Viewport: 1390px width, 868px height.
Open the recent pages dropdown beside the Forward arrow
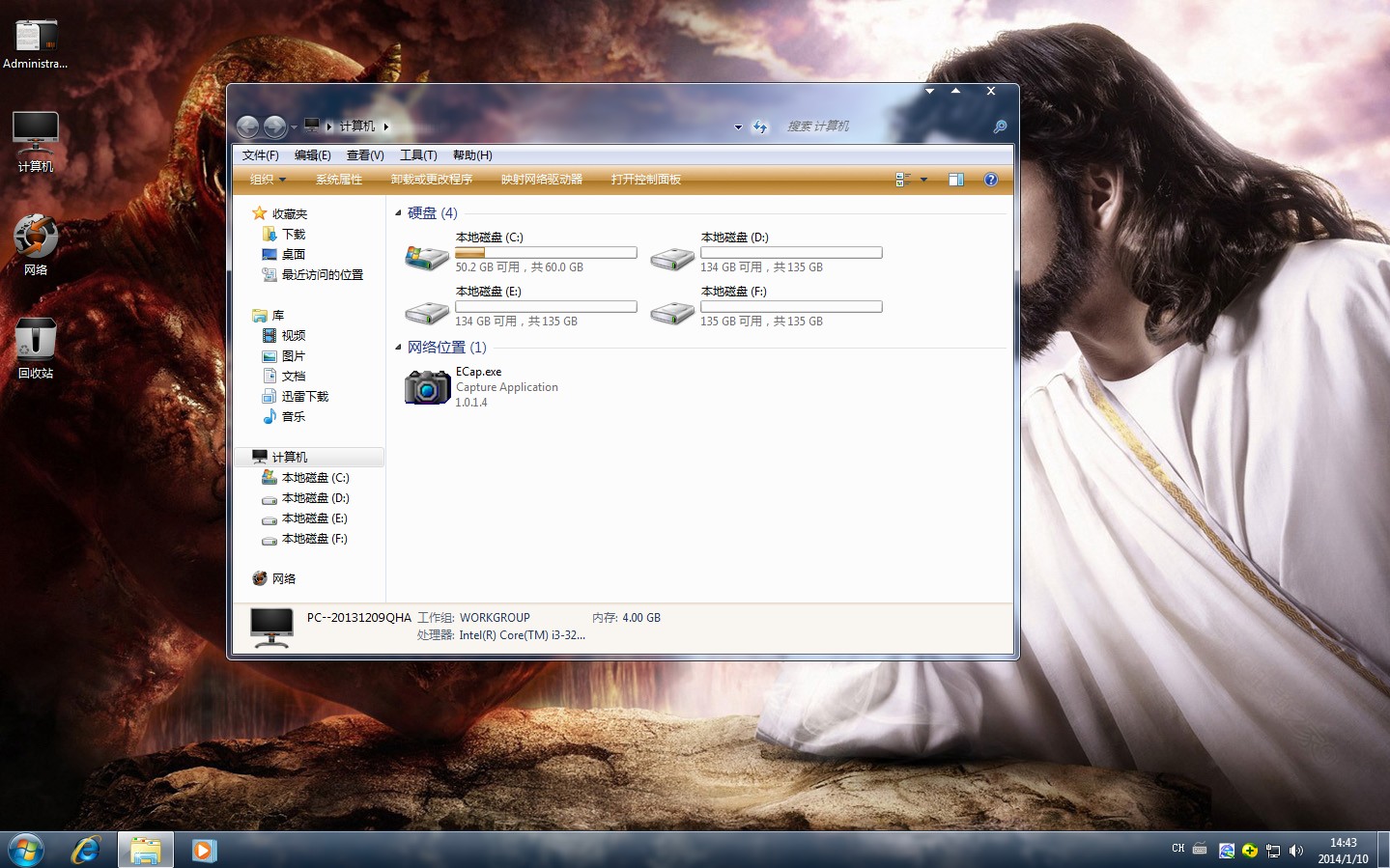[294, 126]
